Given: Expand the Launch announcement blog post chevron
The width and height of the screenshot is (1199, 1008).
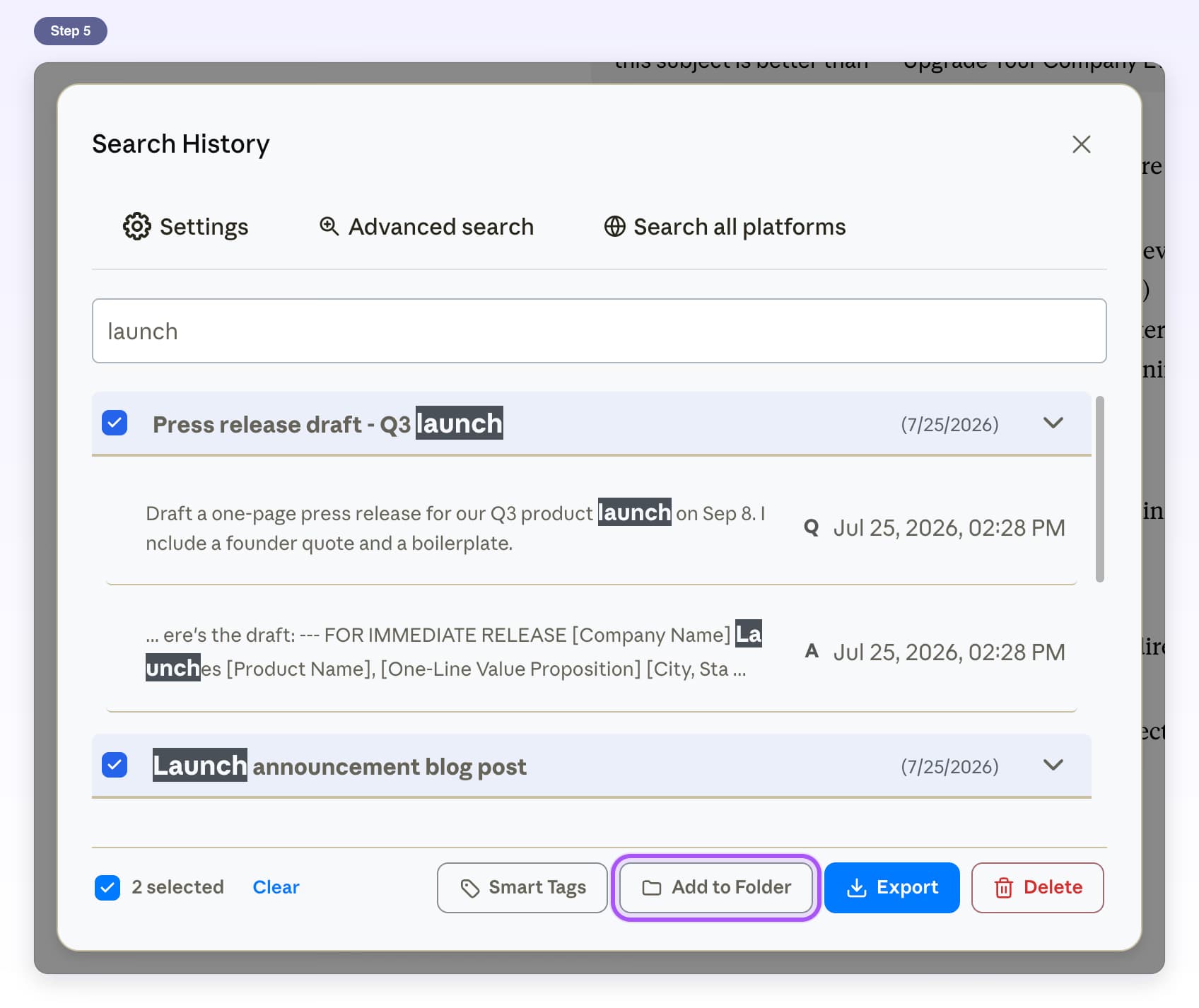Looking at the screenshot, I should pos(1053,765).
